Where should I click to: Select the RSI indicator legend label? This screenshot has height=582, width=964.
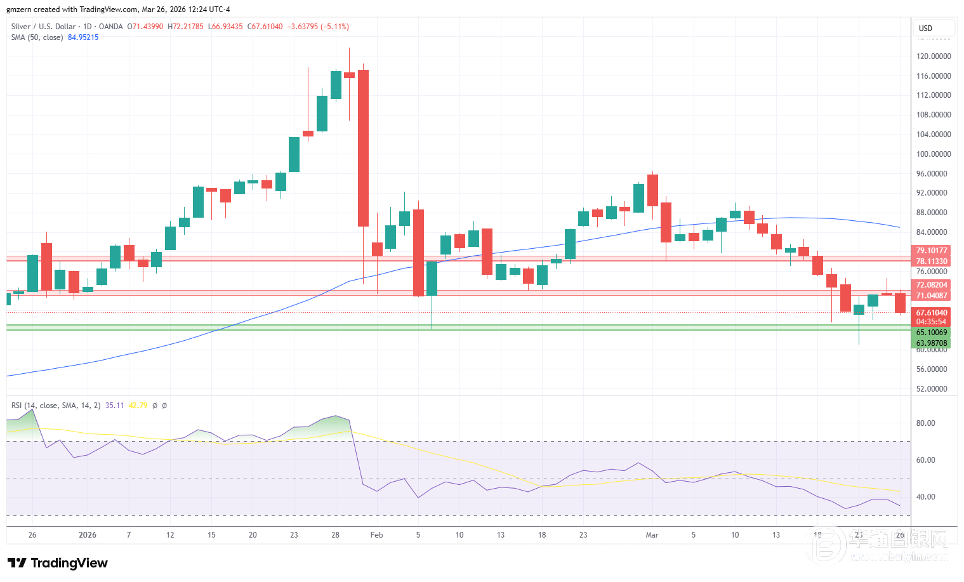[50, 405]
